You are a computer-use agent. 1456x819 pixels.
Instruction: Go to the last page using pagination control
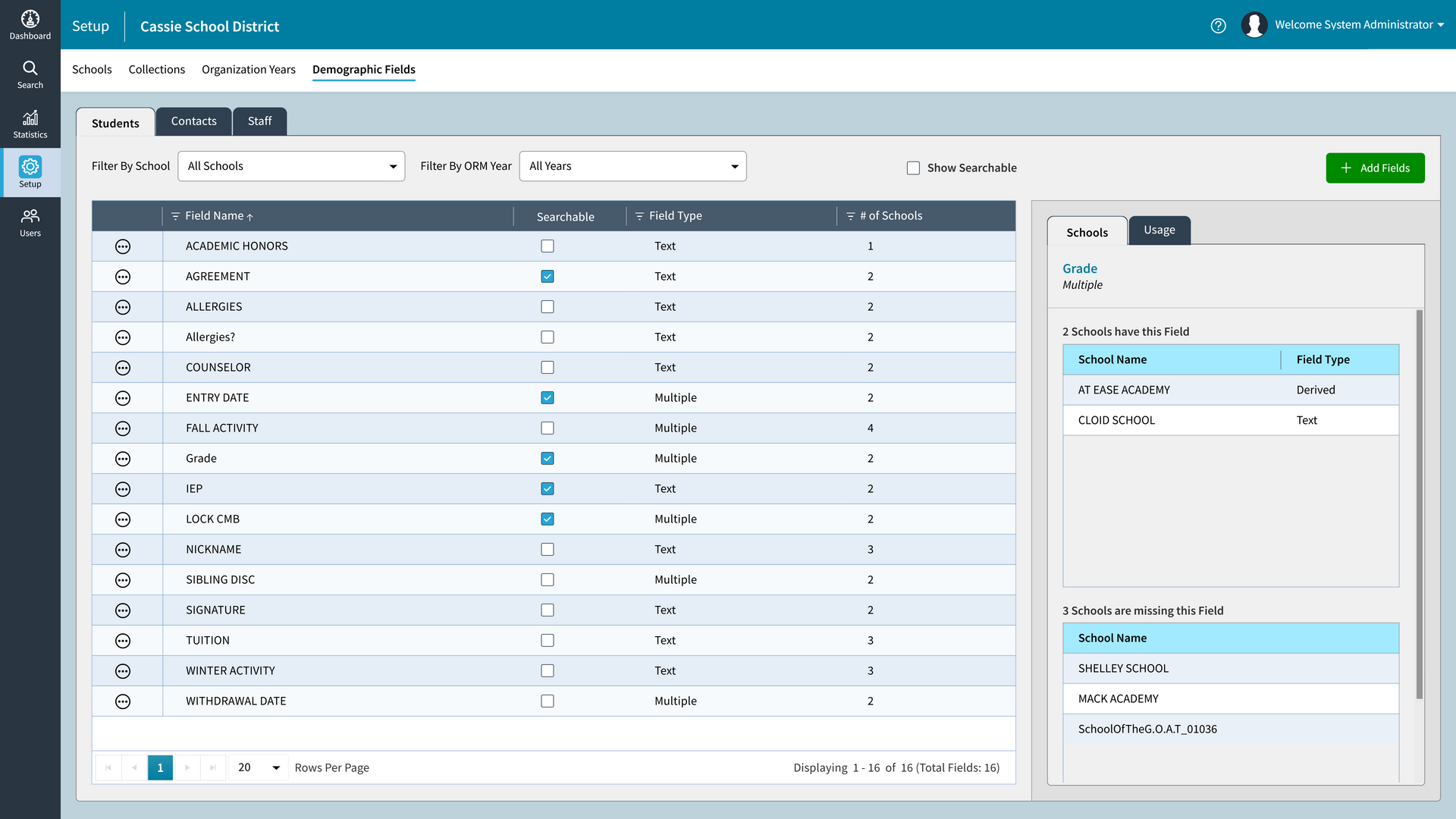(x=214, y=767)
